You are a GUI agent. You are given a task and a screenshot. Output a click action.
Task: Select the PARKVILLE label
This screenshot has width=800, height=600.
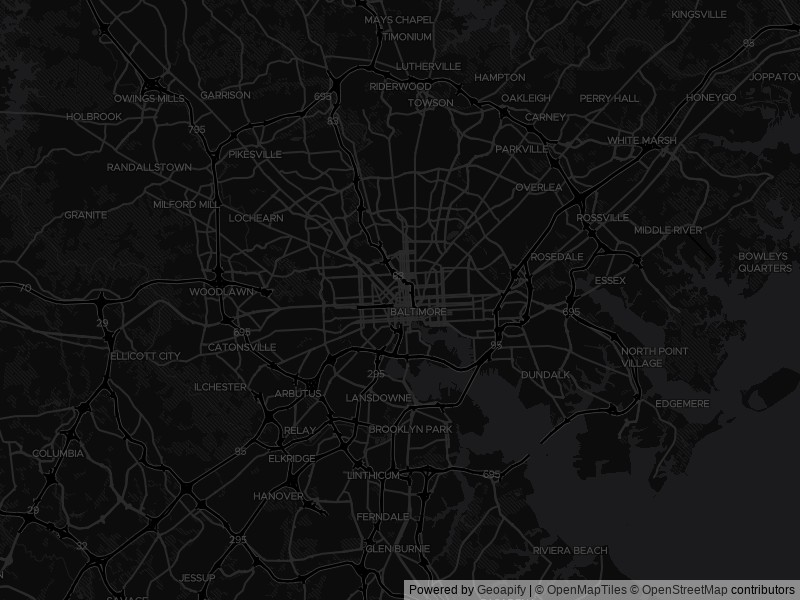pyautogui.click(x=521, y=149)
